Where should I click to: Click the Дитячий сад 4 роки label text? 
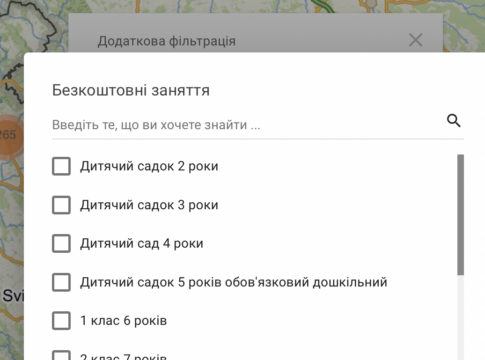tap(141, 243)
